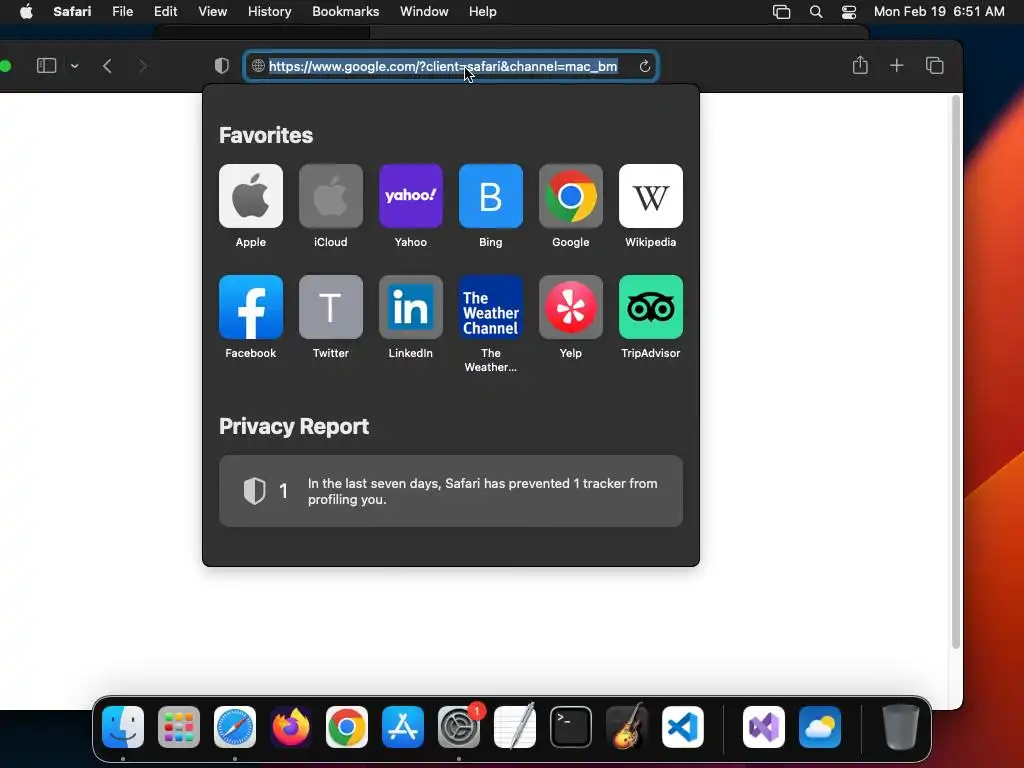Open the Facebook favorite
Screen dimensions: 1024x768
click(251, 307)
